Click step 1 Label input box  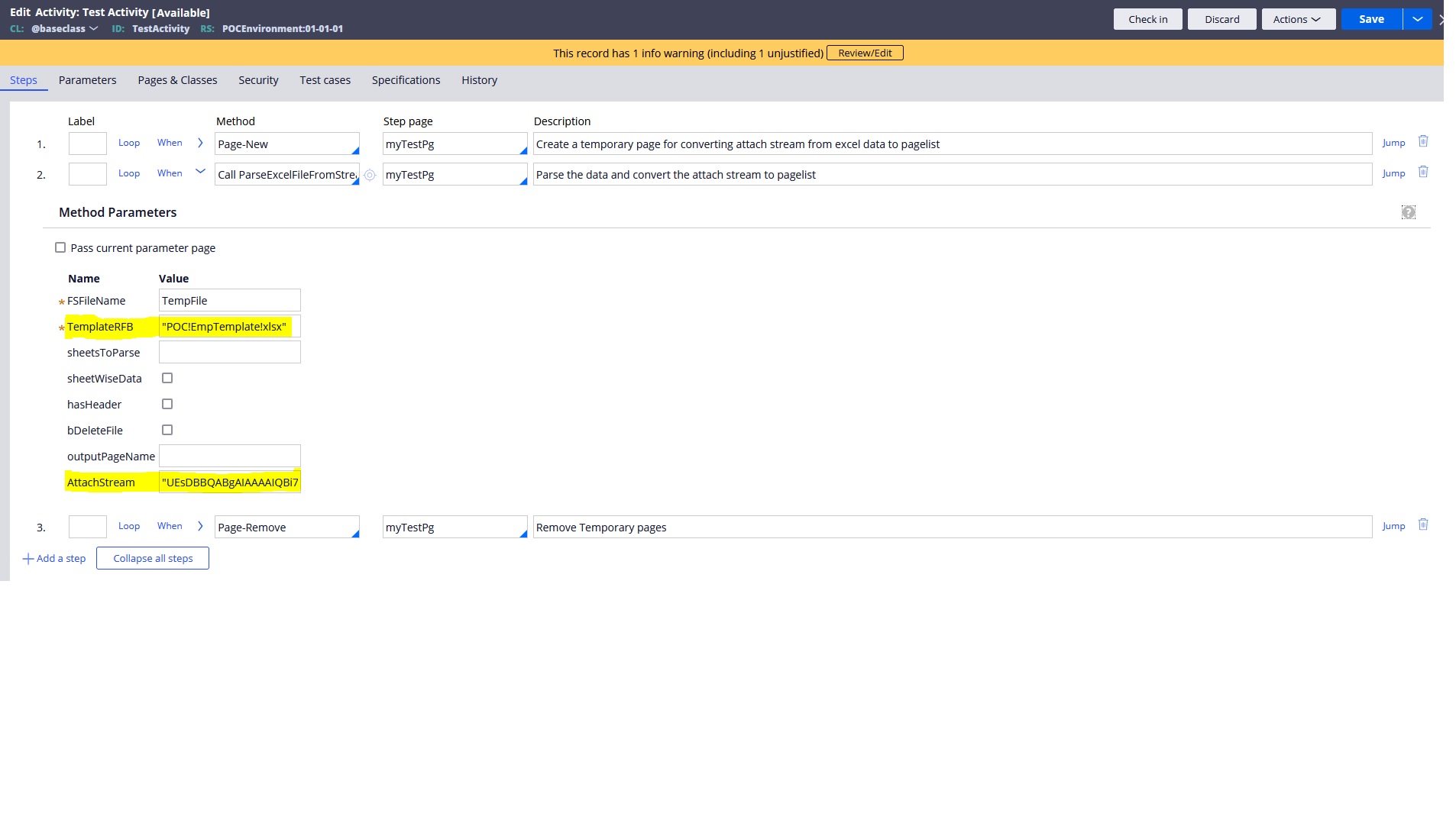(x=88, y=144)
